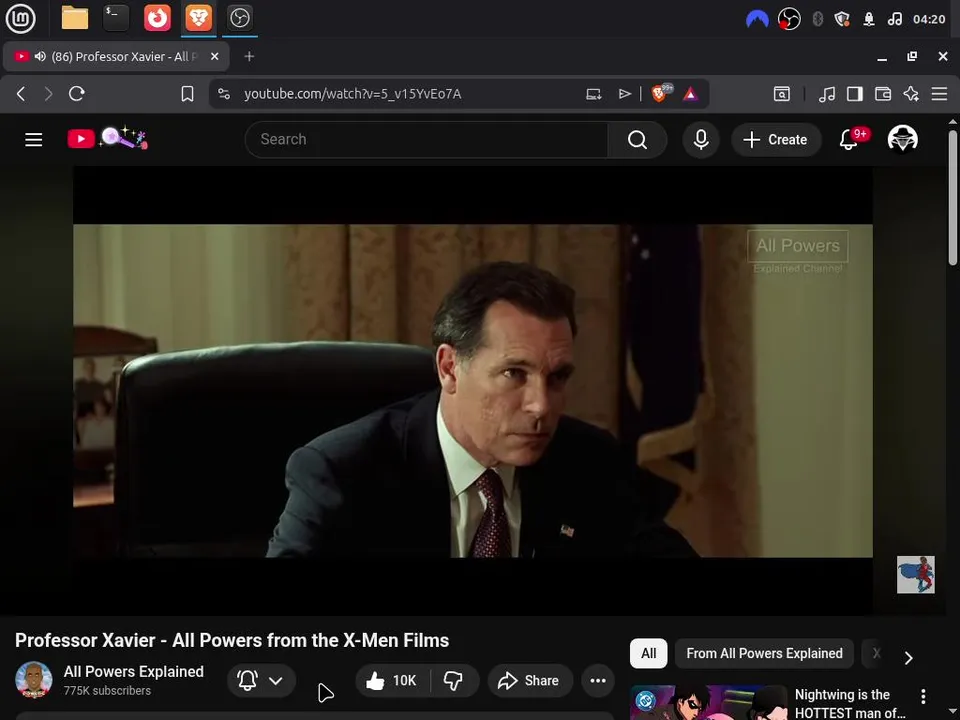Switch to the Brave browser panel icon
The image size is (960, 720).
[198, 18]
